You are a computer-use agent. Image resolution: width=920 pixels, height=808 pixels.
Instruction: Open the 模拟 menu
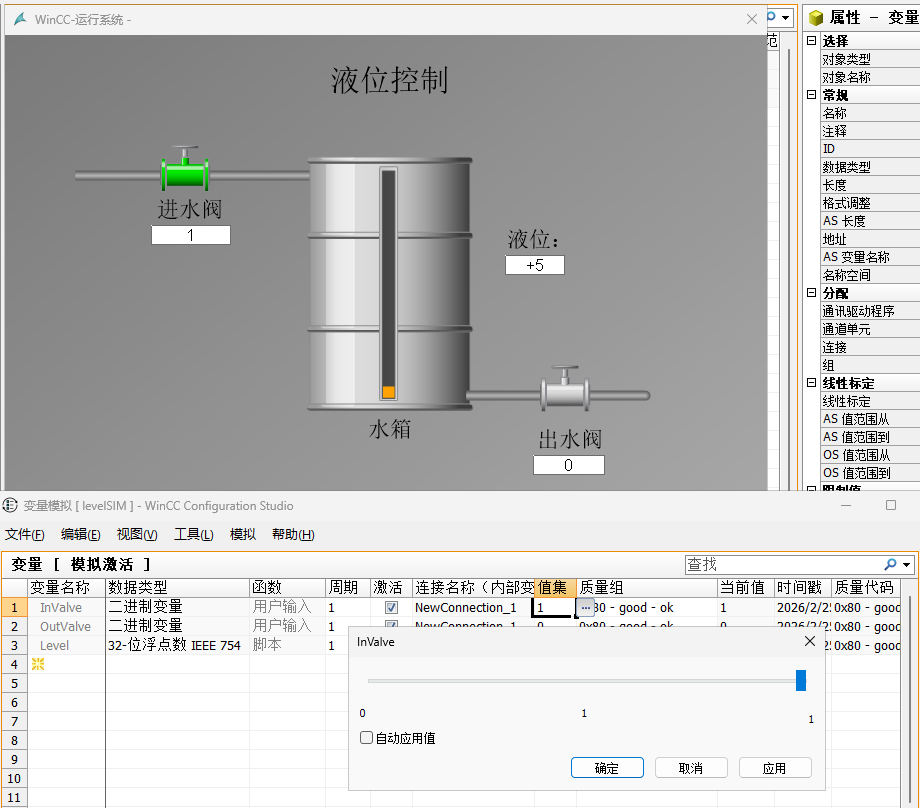[x=243, y=534]
